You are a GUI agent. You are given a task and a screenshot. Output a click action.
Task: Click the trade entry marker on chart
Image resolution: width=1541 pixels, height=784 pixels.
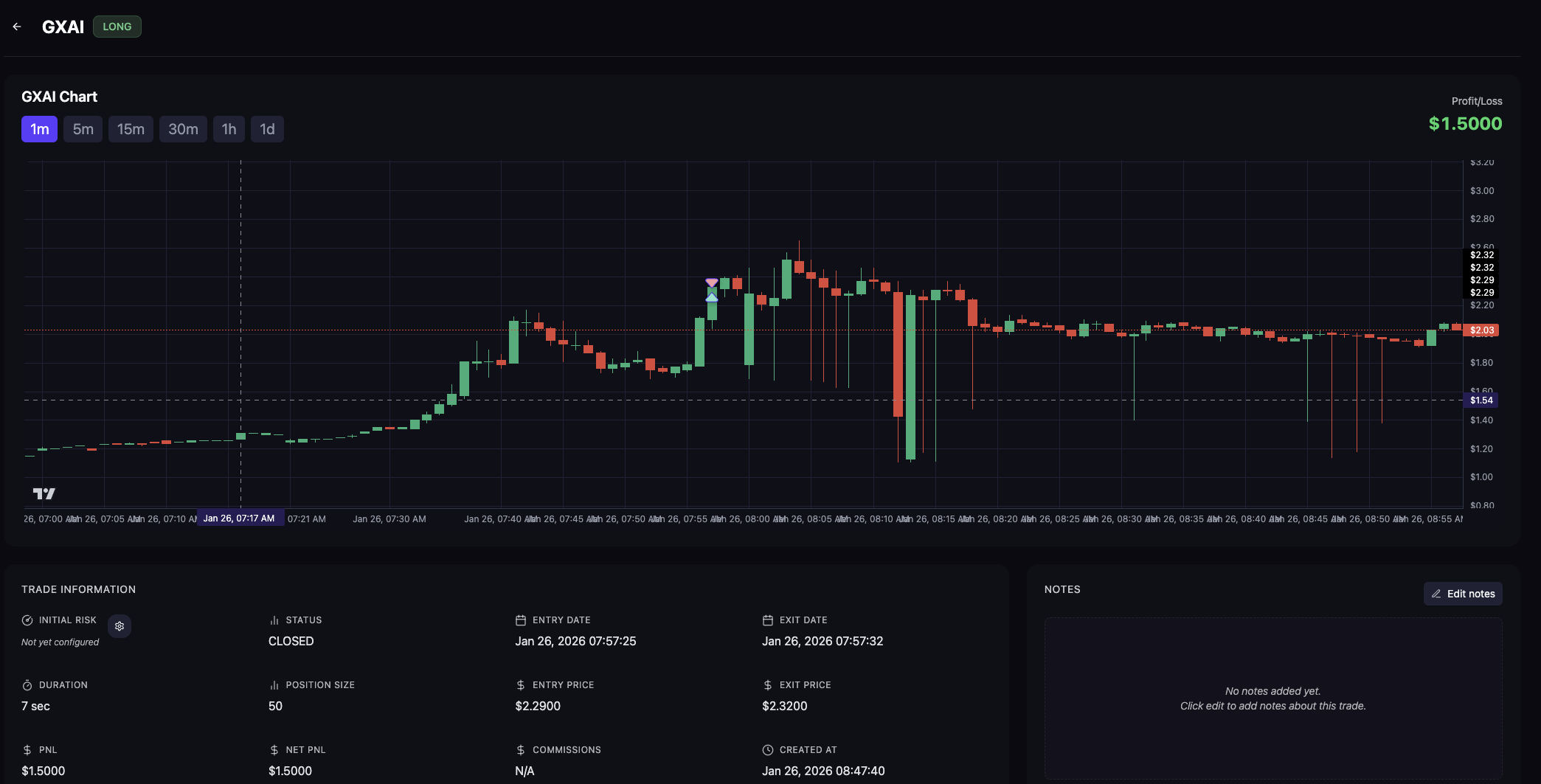click(x=712, y=296)
